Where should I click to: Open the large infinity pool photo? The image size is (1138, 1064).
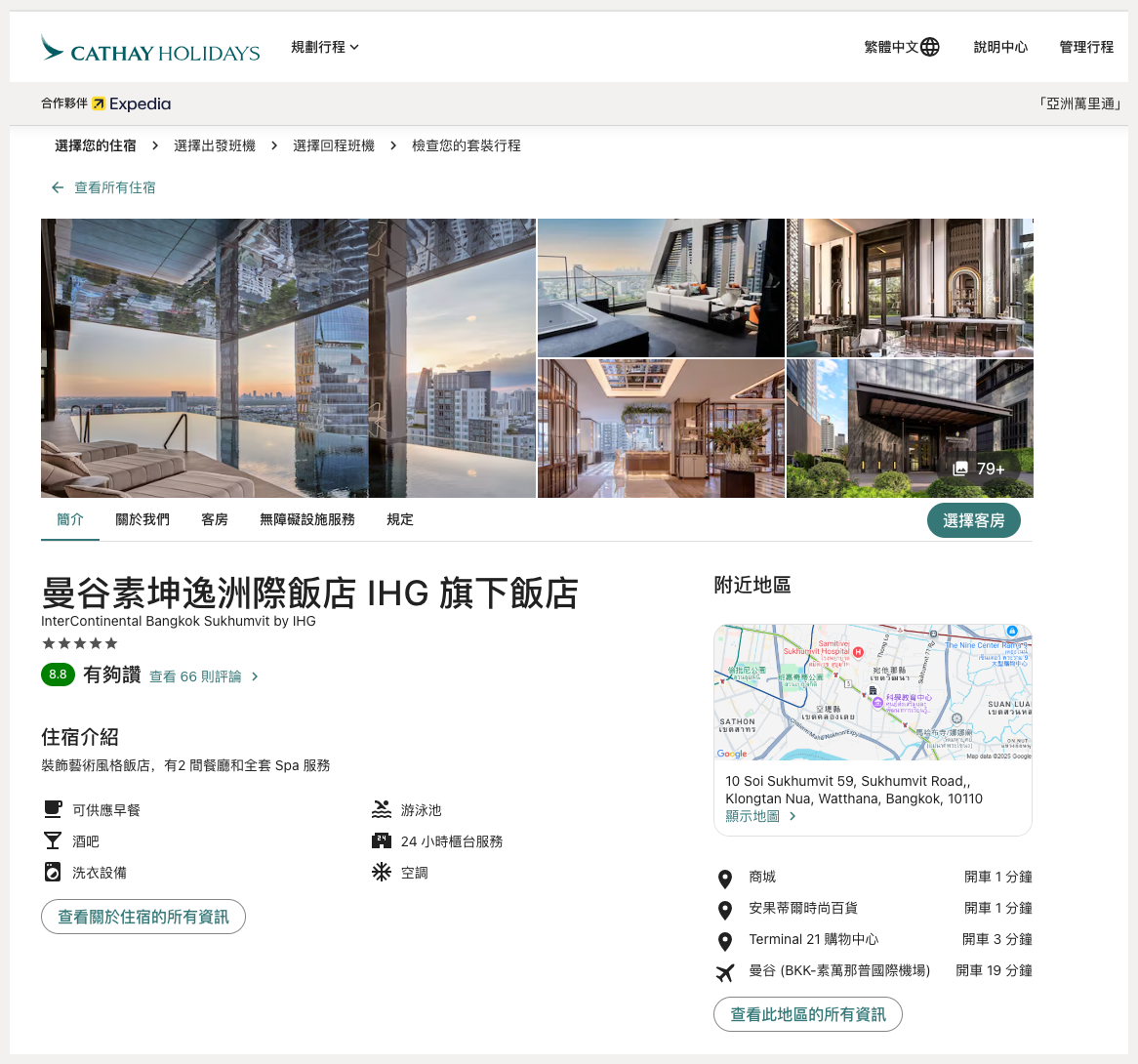(x=288, y=358)
